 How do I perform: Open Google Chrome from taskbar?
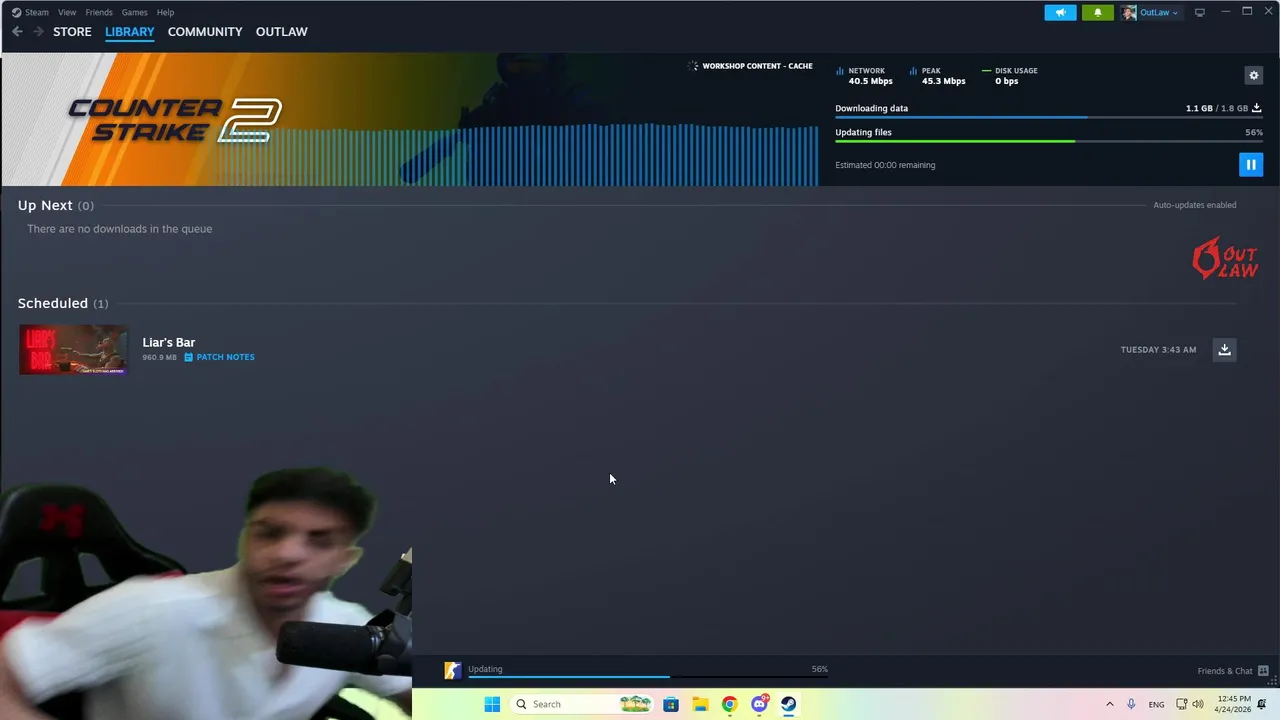click(x=729, y=704)
